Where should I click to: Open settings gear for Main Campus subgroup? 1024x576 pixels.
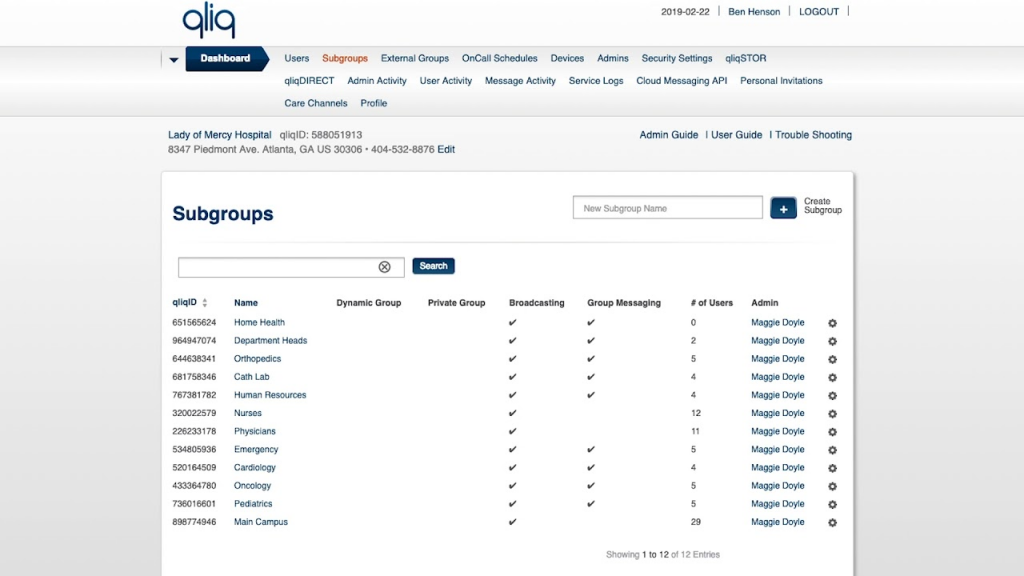832,522
